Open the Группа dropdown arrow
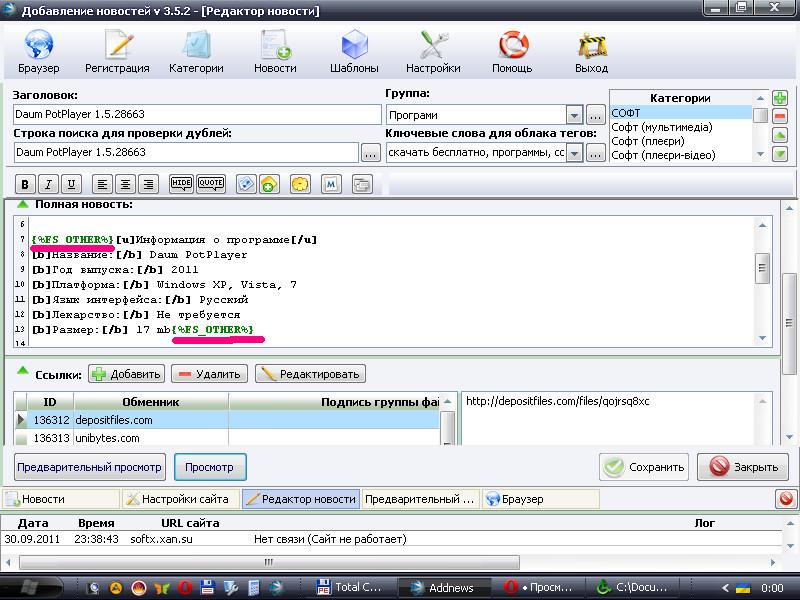Image resolution: width=800 pixels, height=600 pixels. click(574, 115)
